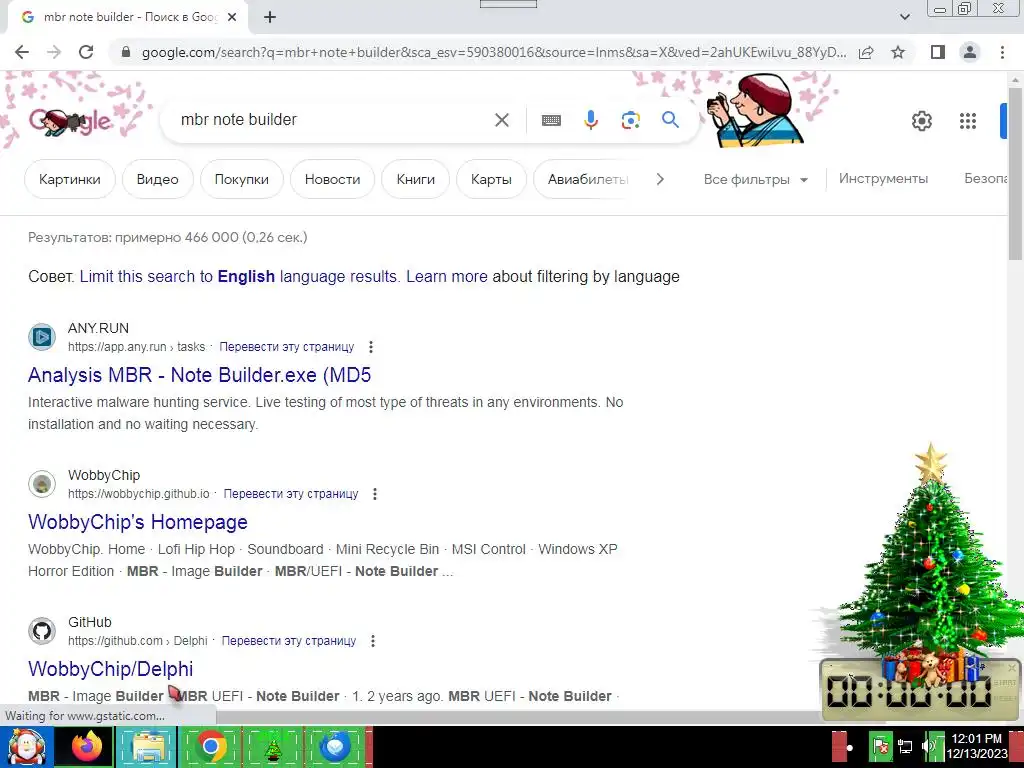Switch to the Новости filter

[x=332, y=179]
